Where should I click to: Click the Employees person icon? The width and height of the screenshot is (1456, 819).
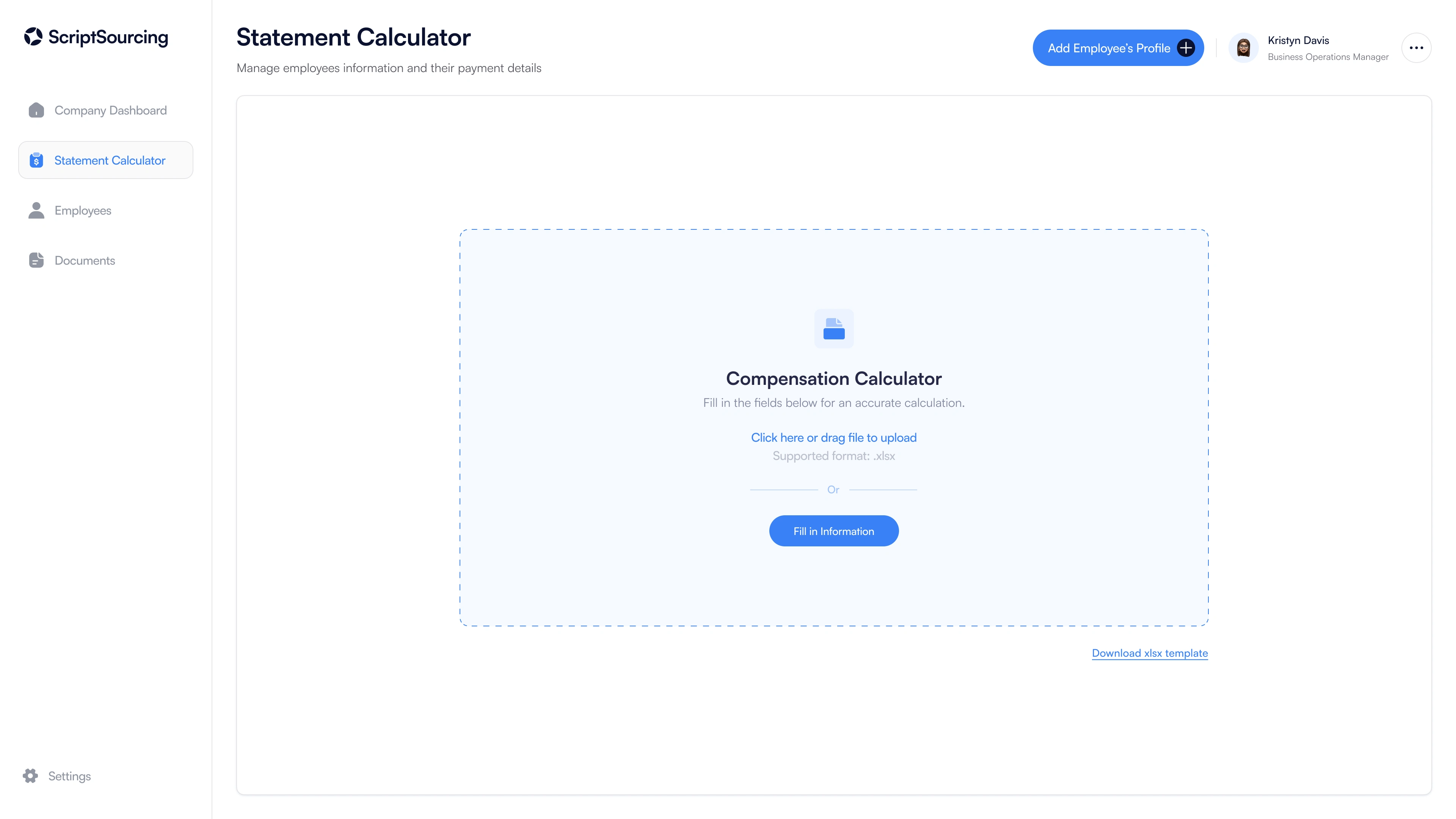point(36,210)
